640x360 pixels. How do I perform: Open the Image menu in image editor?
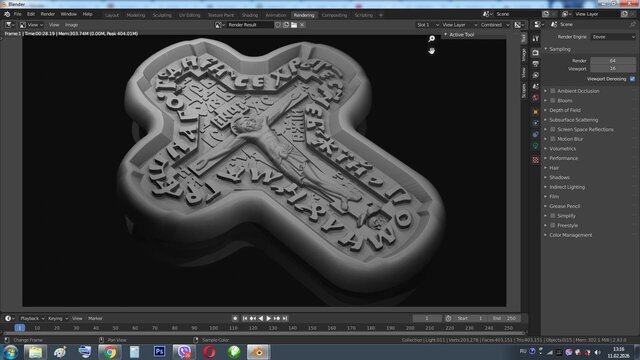[71, 25]
